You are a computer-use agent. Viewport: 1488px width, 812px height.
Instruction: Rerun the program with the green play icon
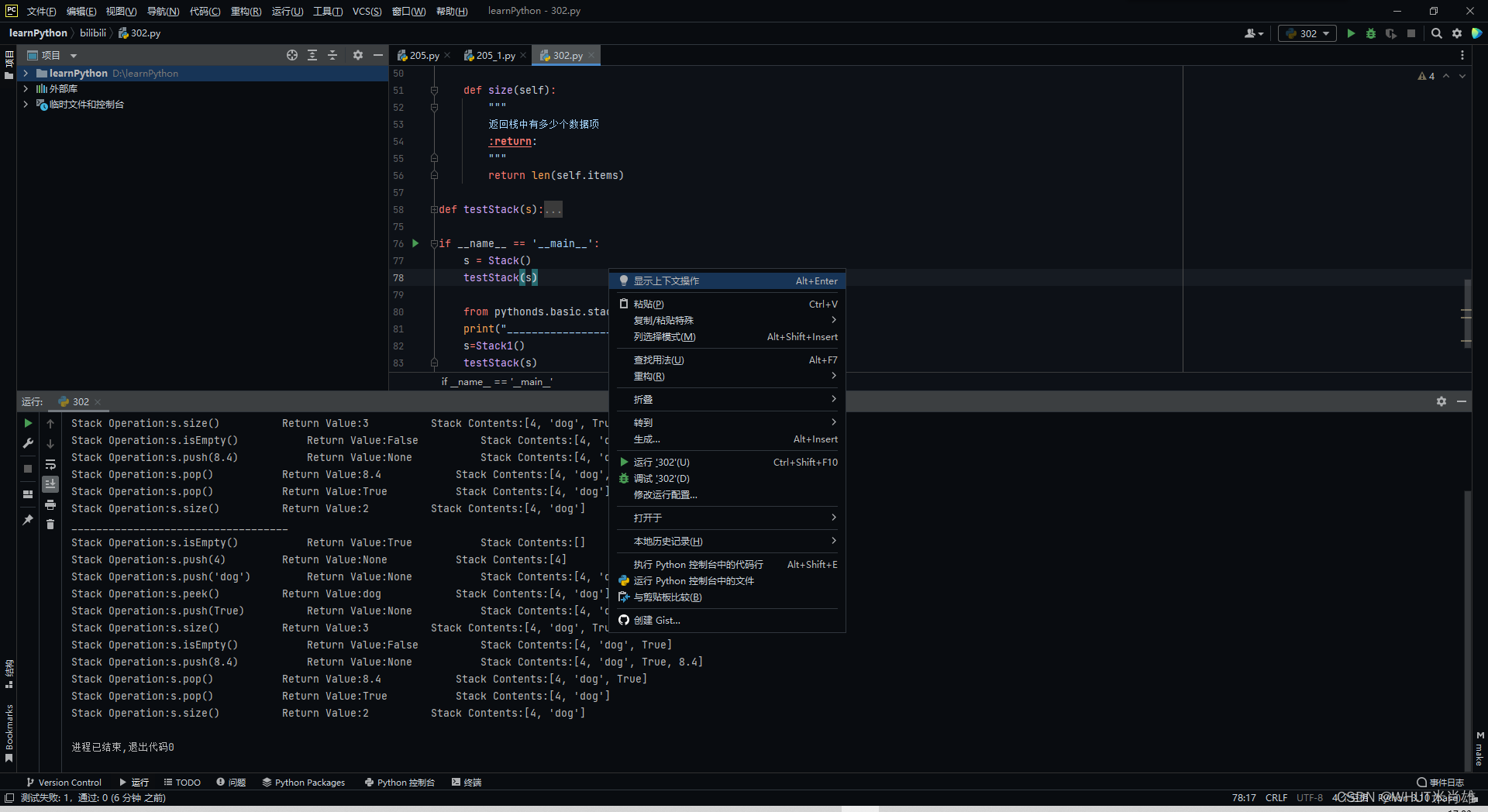[x=28, y=424]
